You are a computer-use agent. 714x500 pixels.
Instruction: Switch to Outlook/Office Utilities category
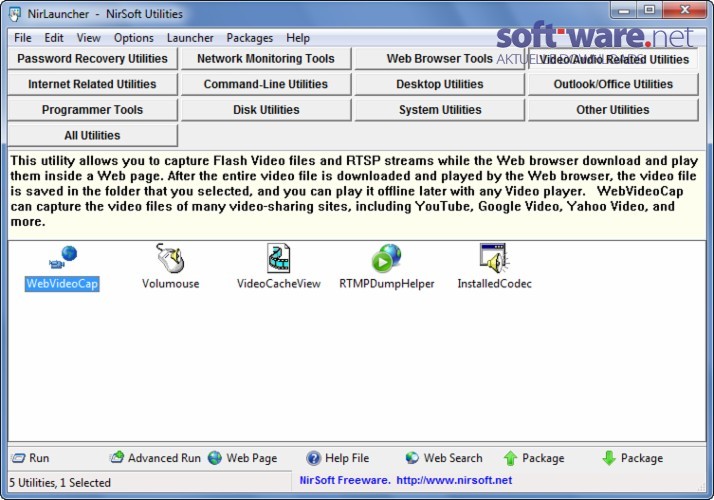pos(613,84)
